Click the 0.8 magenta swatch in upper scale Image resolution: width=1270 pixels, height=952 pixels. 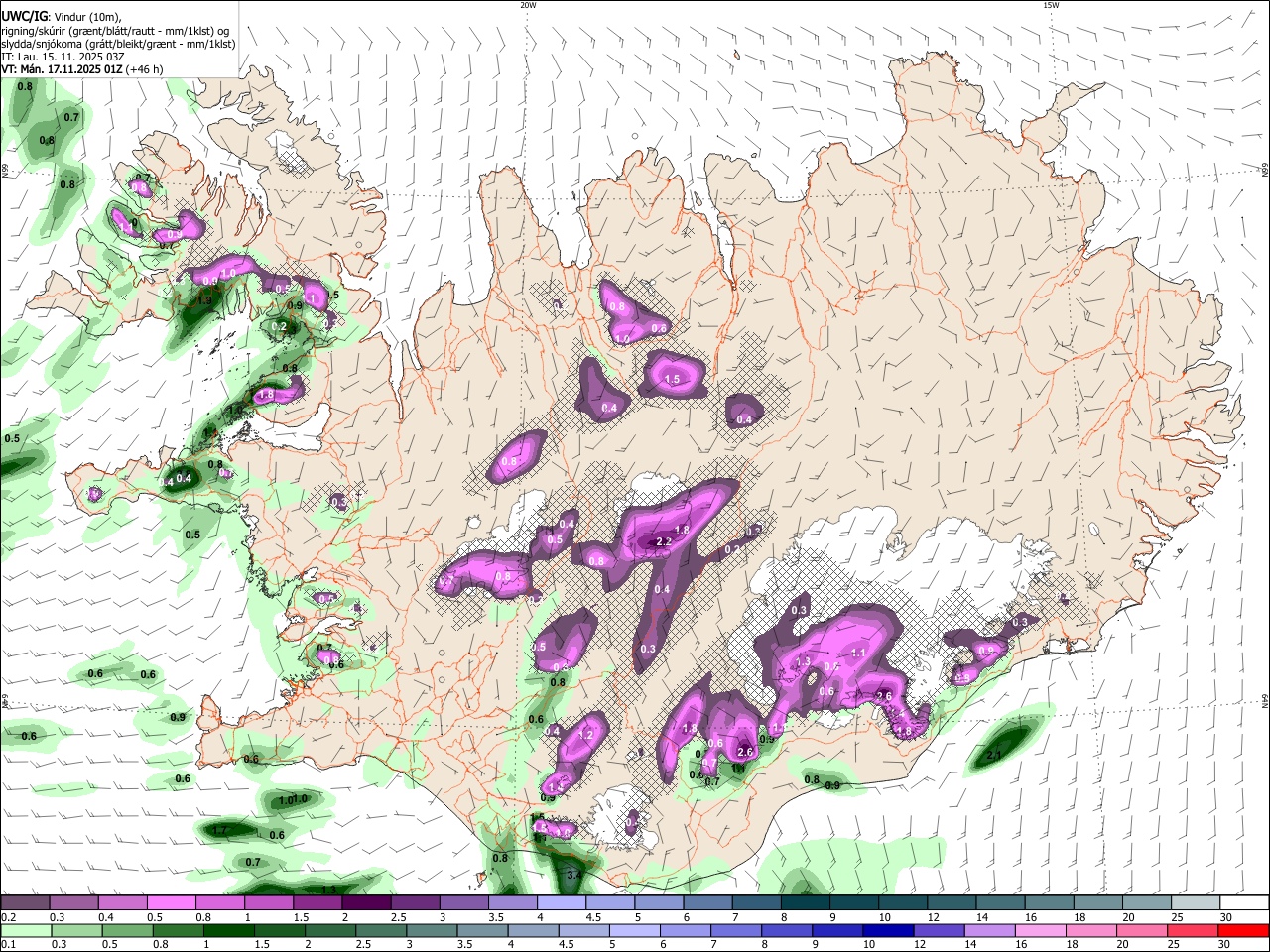click(x=219, y=902)
